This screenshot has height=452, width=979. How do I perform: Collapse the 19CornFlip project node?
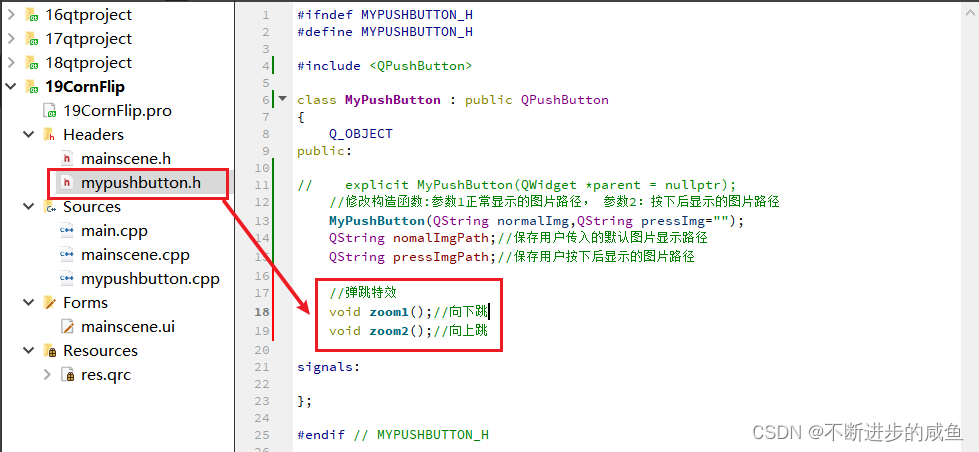click(11, 86)
